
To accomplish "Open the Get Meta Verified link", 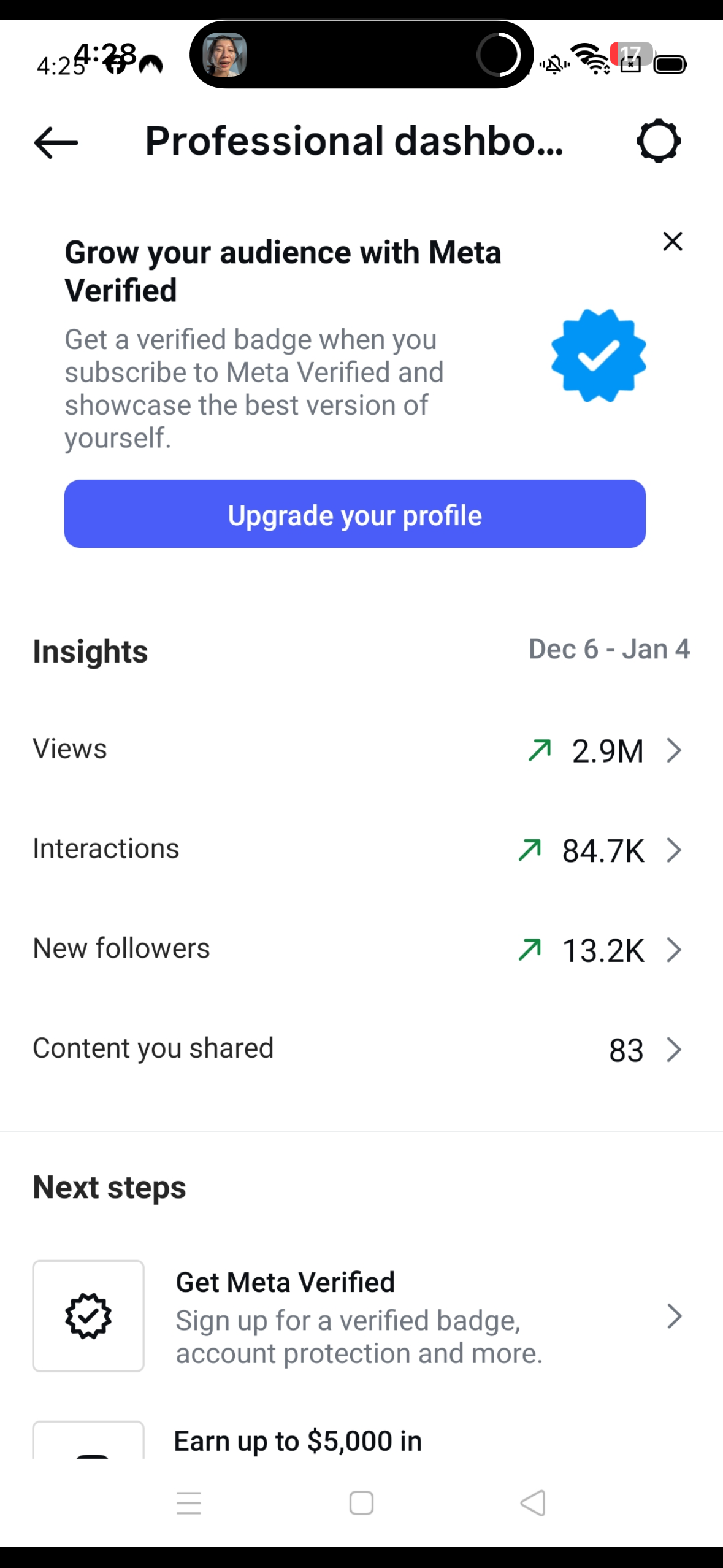I will pyautogui.click(x=359, y=1316).
